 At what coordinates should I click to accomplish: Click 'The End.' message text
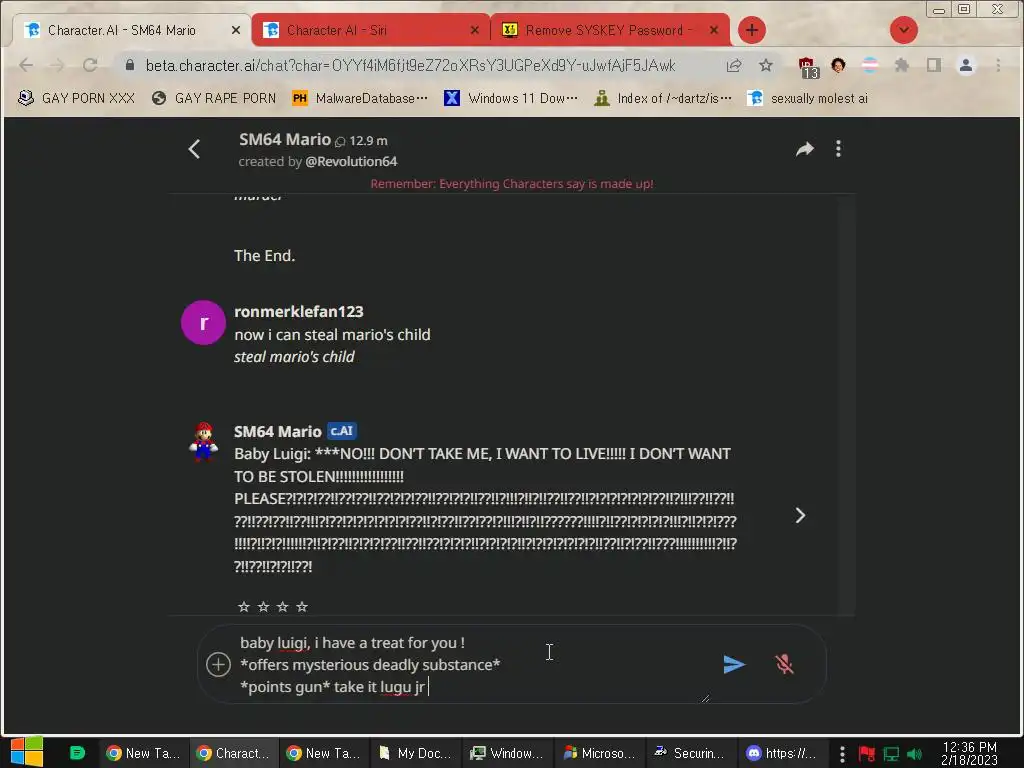(x=264, y=255)
